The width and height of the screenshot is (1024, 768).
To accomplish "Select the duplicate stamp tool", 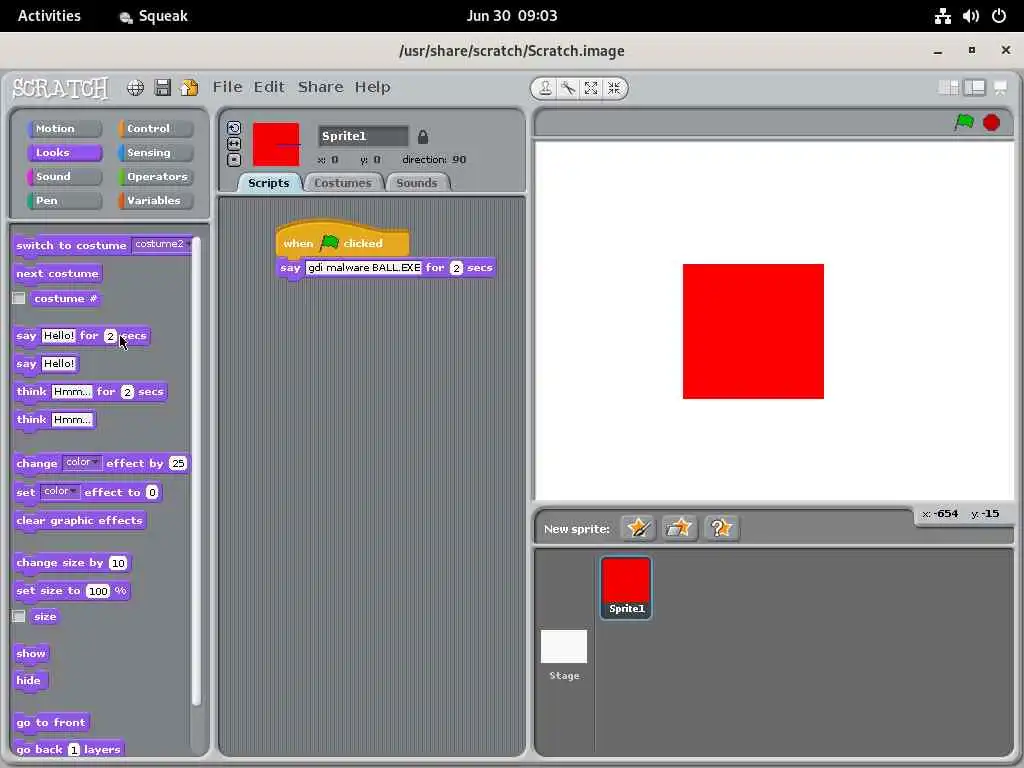I will point(545,88).
